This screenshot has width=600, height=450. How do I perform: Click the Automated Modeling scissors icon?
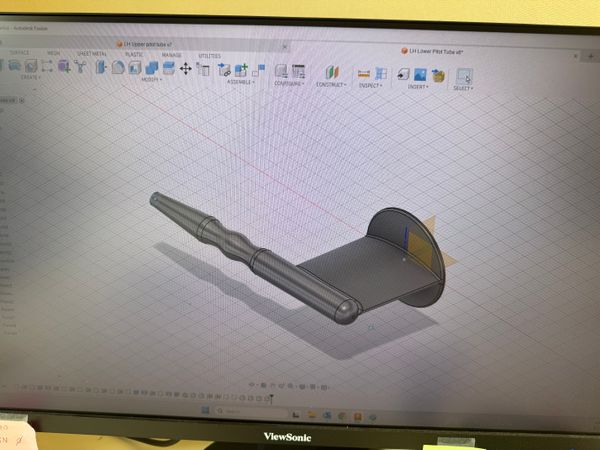click(80, 67)
